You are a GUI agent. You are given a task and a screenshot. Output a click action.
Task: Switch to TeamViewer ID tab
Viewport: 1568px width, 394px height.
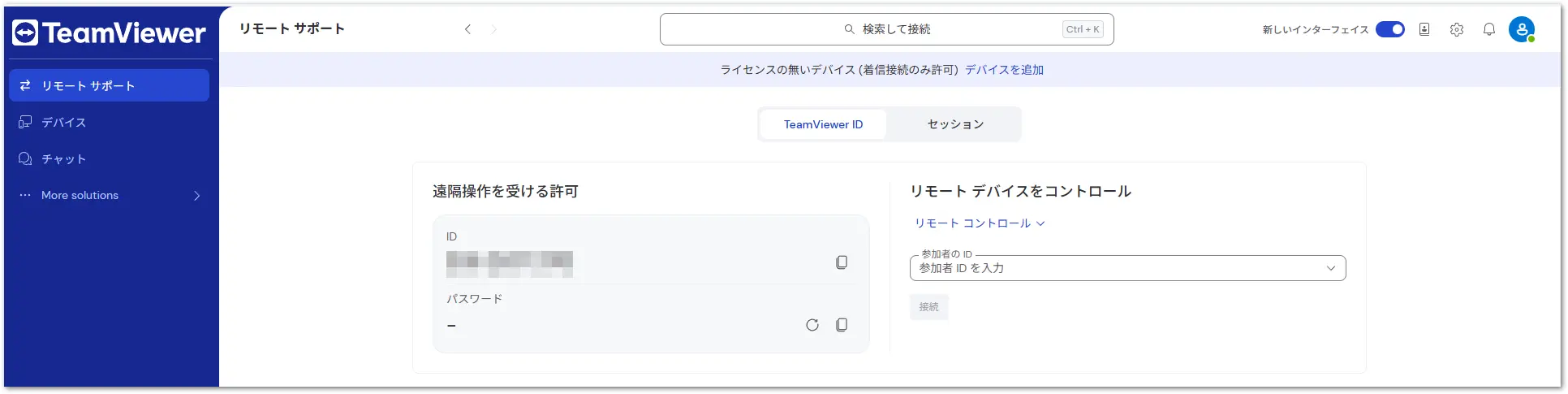click(x=823, y=124)
